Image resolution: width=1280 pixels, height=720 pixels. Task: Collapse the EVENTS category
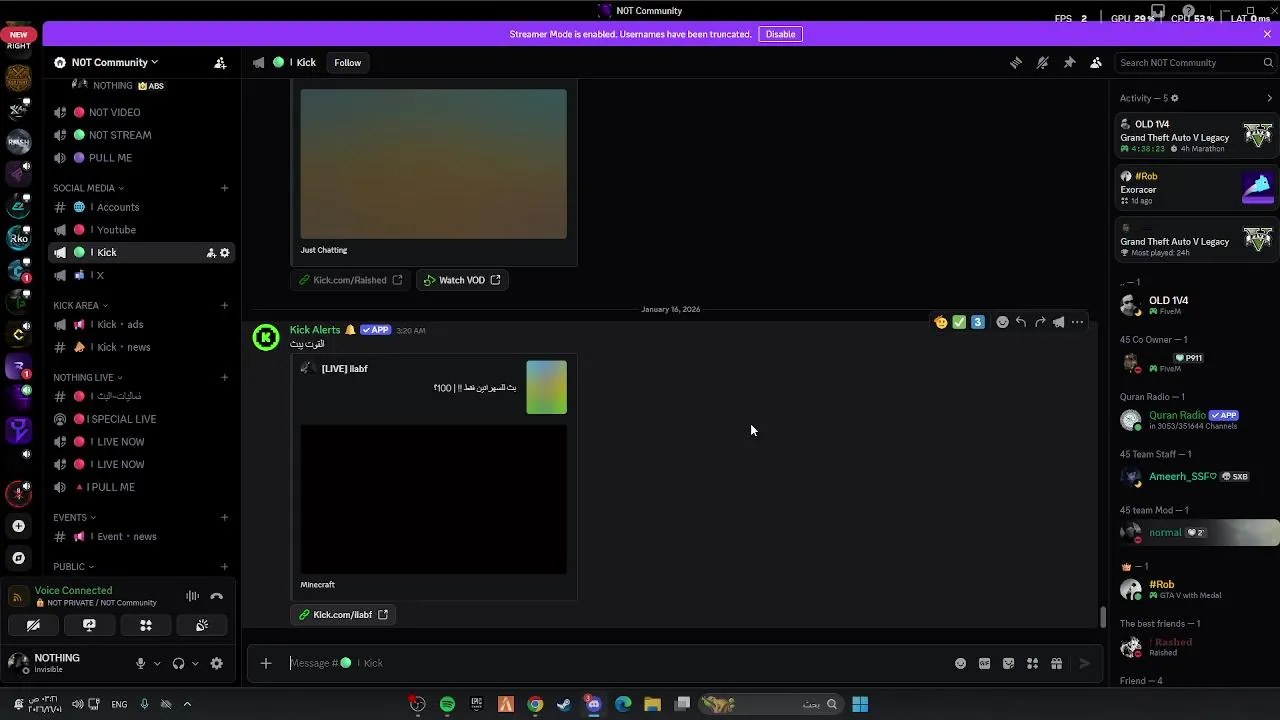(74, 517)
